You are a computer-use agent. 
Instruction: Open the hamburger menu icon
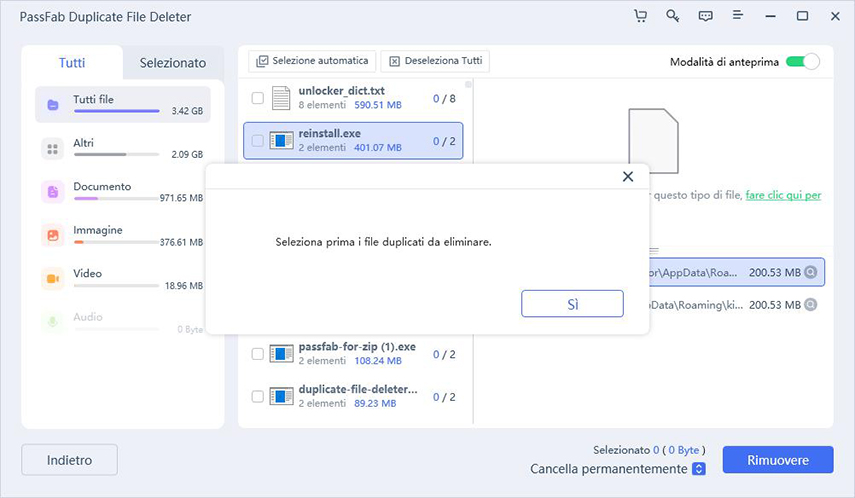pos(738,16)
